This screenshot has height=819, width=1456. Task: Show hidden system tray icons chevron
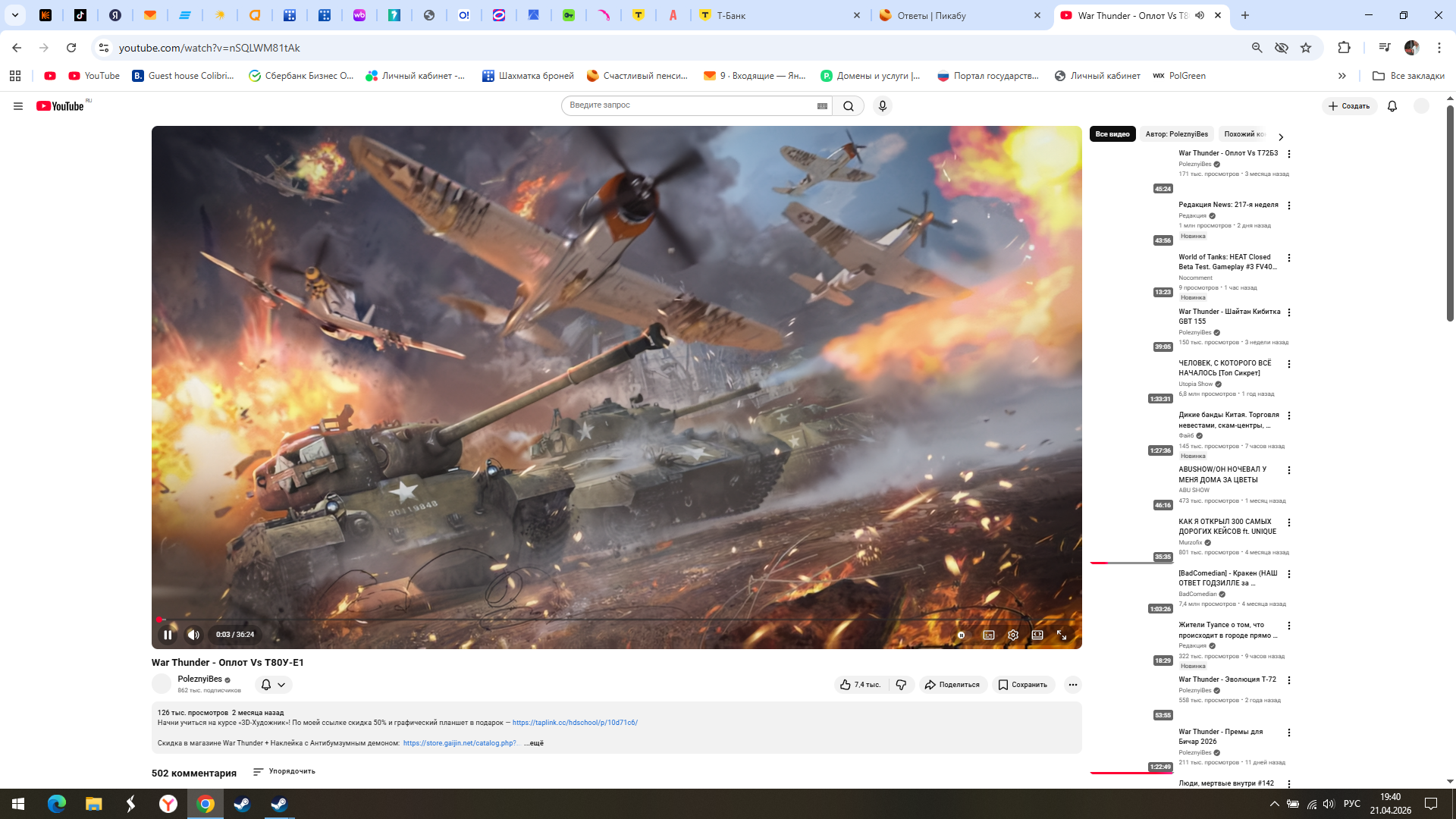[1274, 804]
